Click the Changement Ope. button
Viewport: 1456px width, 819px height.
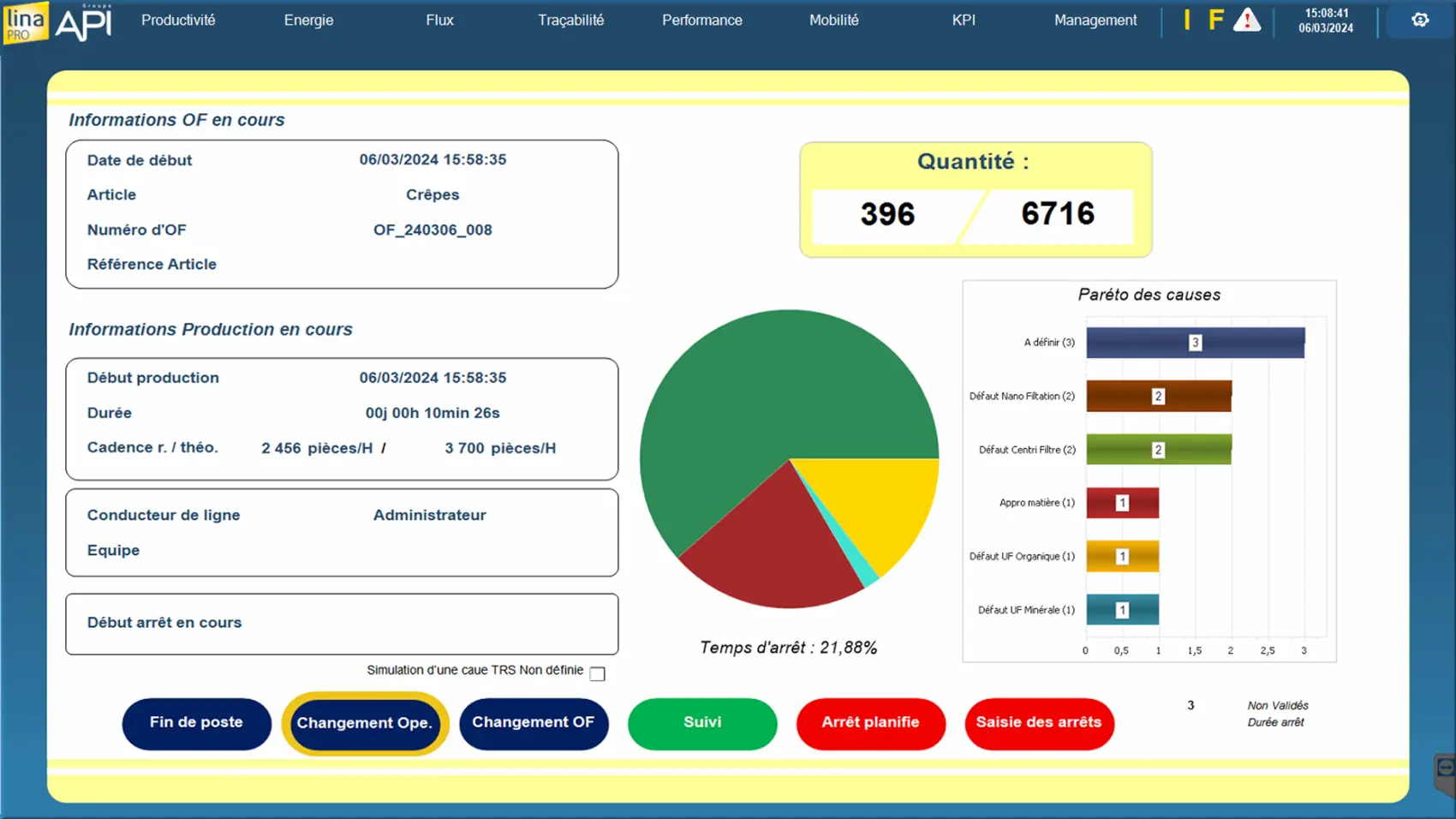point(365,723)
